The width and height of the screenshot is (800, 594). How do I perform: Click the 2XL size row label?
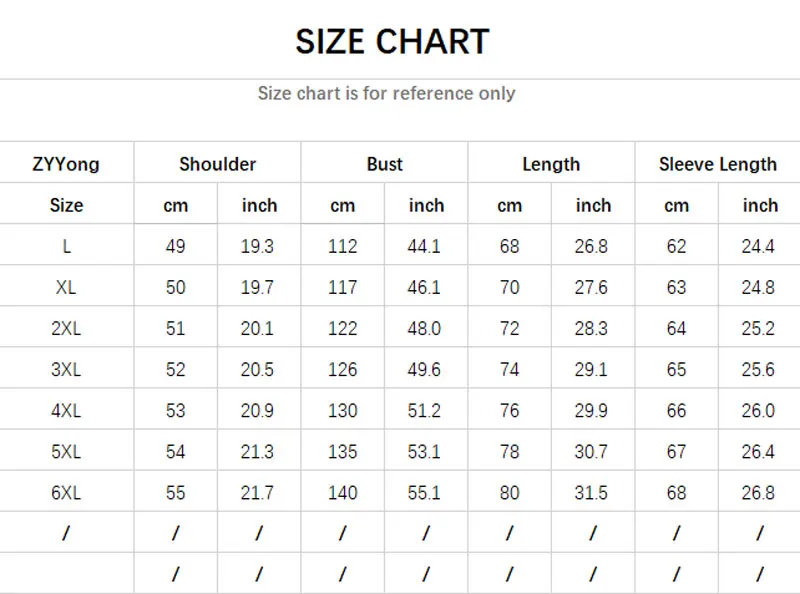pyautogui.click(x=66, y=328)
